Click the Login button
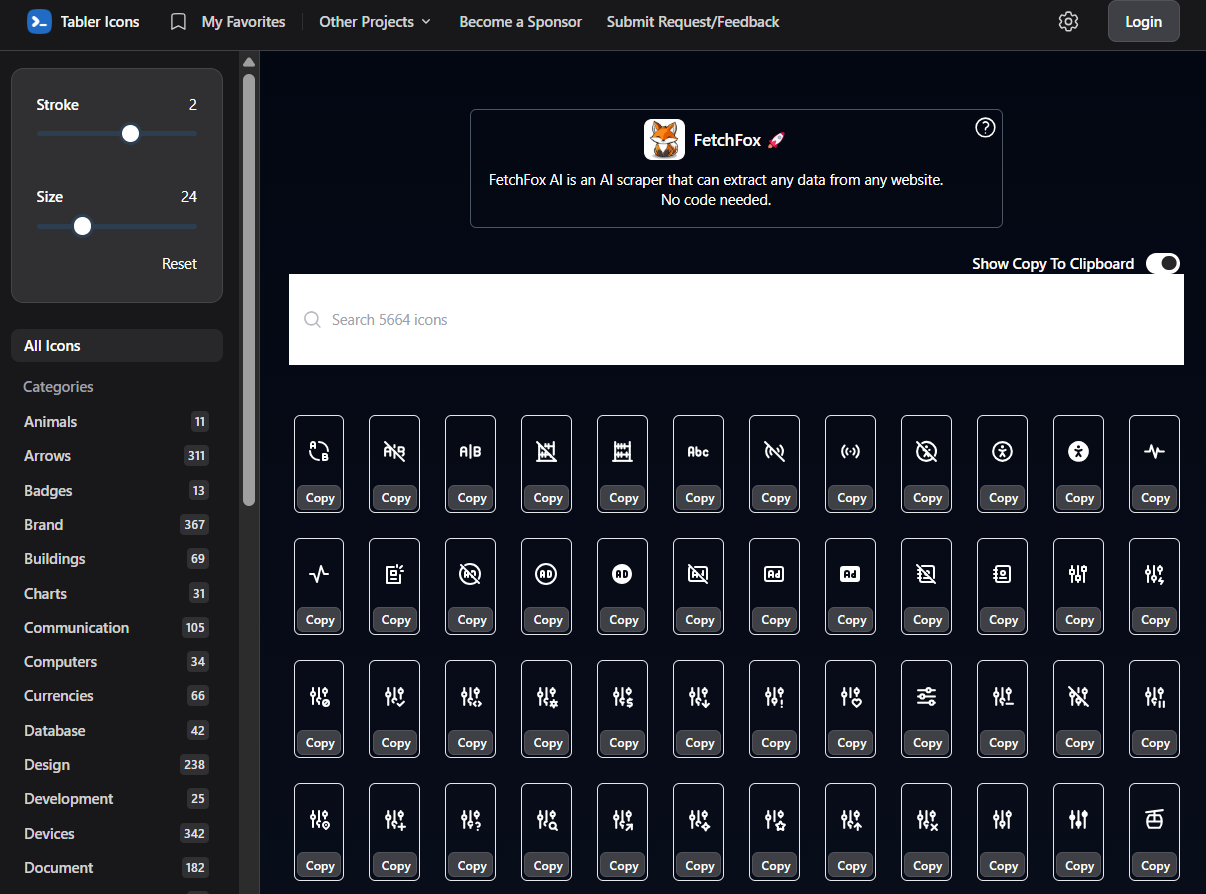Screen dimensions: 1206x894 1143,21
